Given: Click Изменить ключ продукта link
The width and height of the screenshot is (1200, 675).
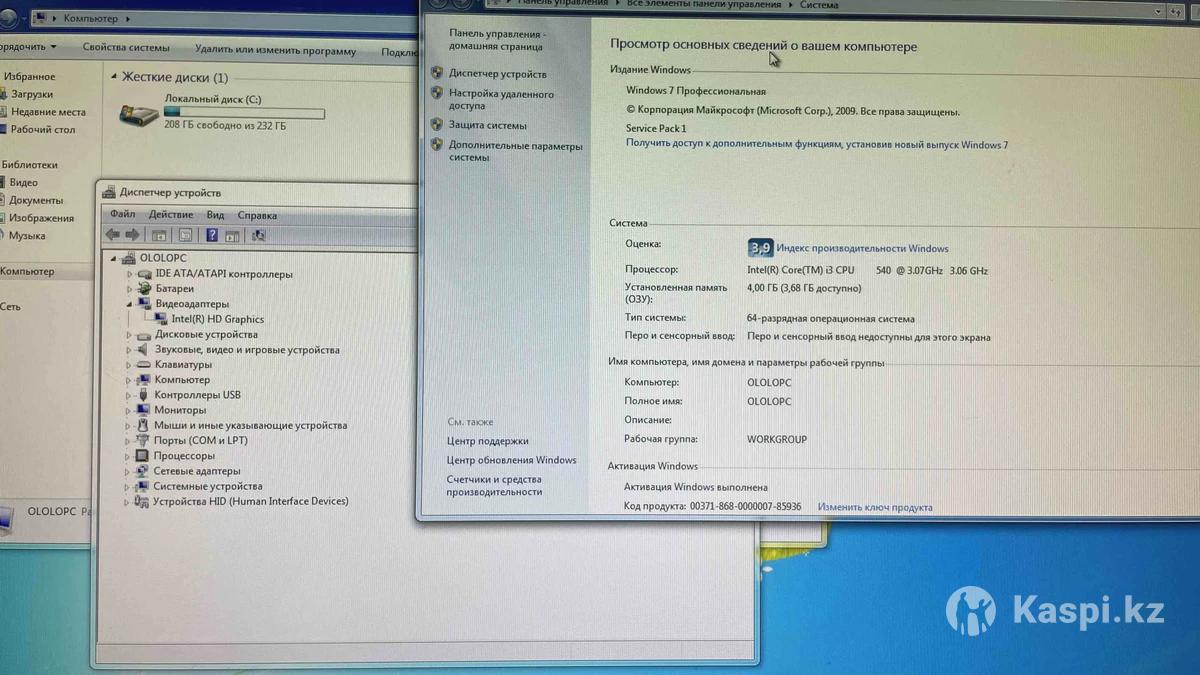Looking at the screenshot, I should [875, 507].
